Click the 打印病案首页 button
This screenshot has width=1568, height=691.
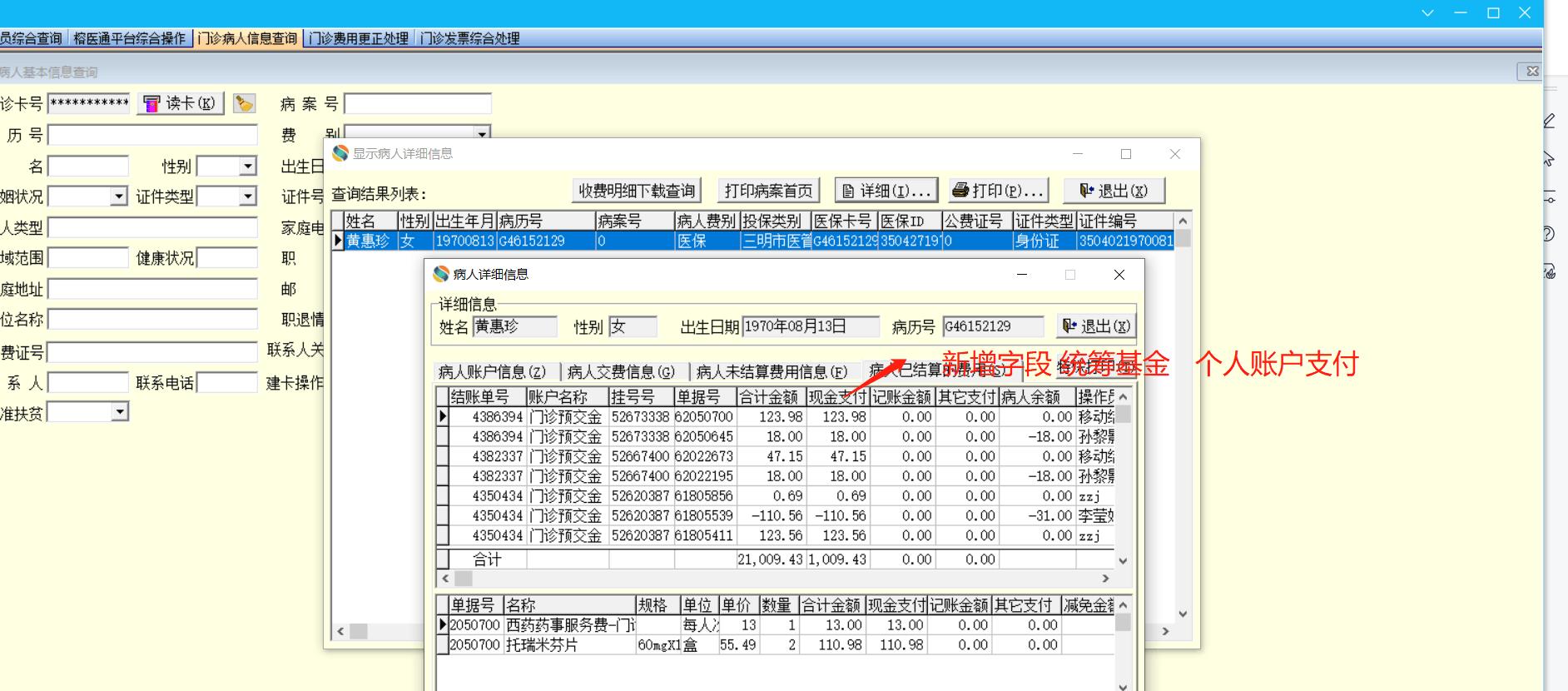pos(768,191)
